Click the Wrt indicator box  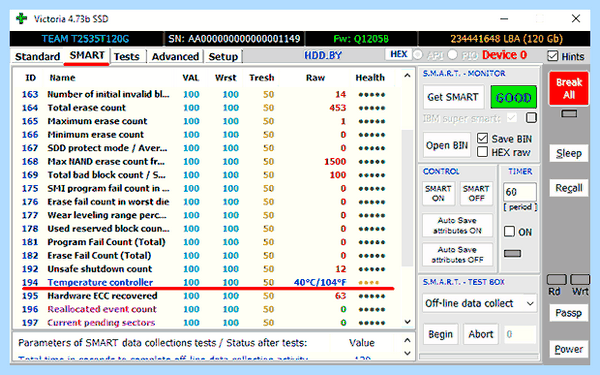580,279
